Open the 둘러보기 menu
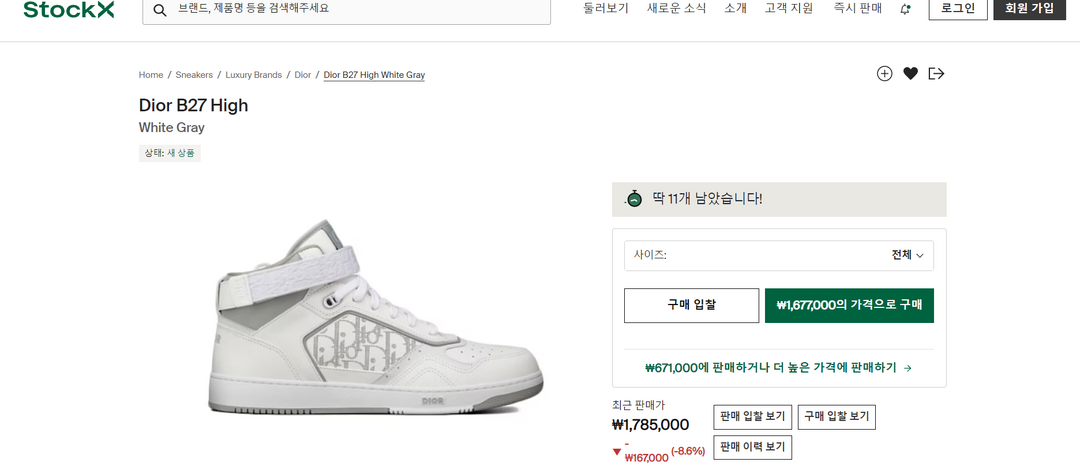The width and height of the screenshot is (1080, 466). 606,8
